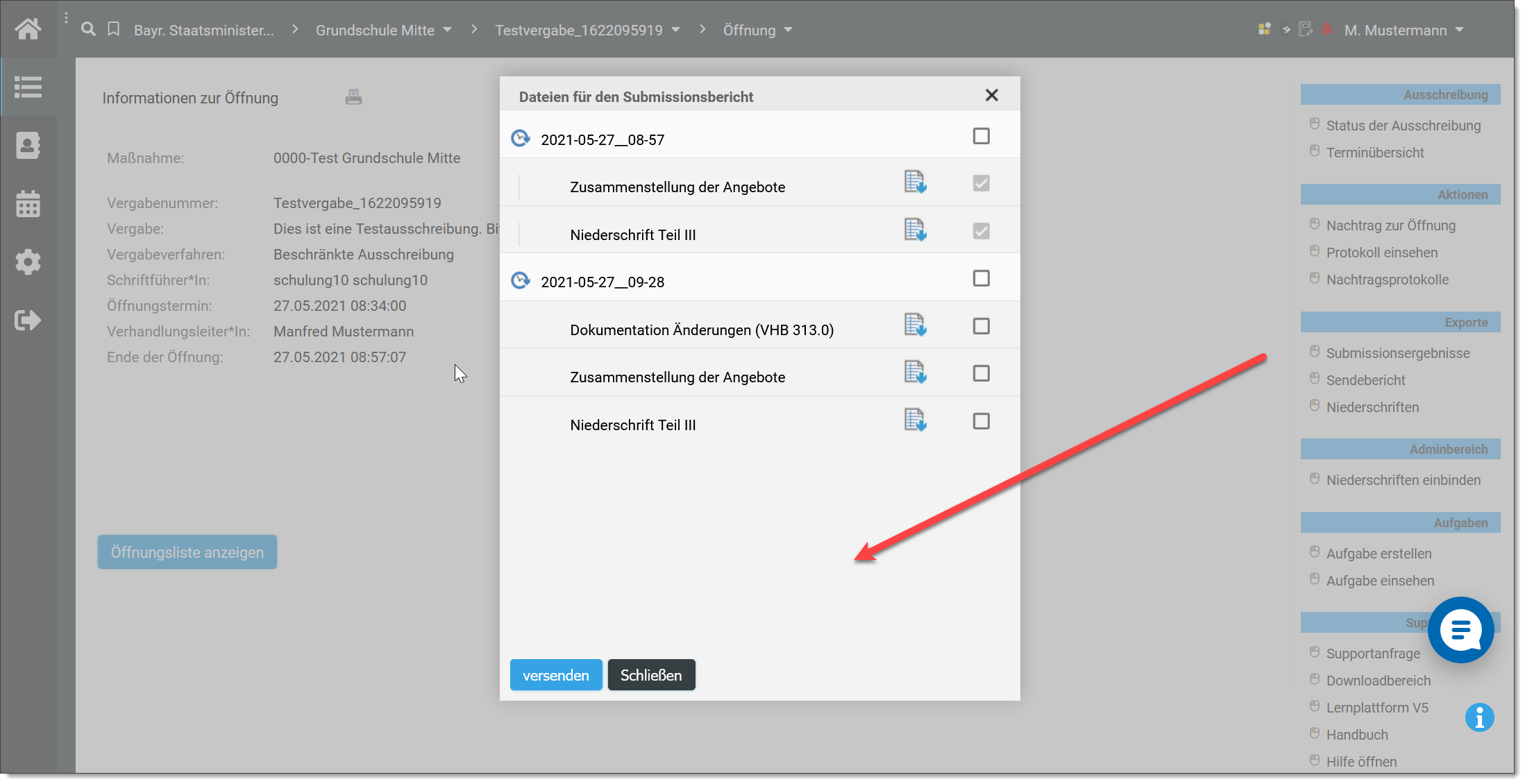Close the Dateien für den Submissionsbericht dialog
The height and width of the screenshot is (784, 1525).
coord(992,95)
